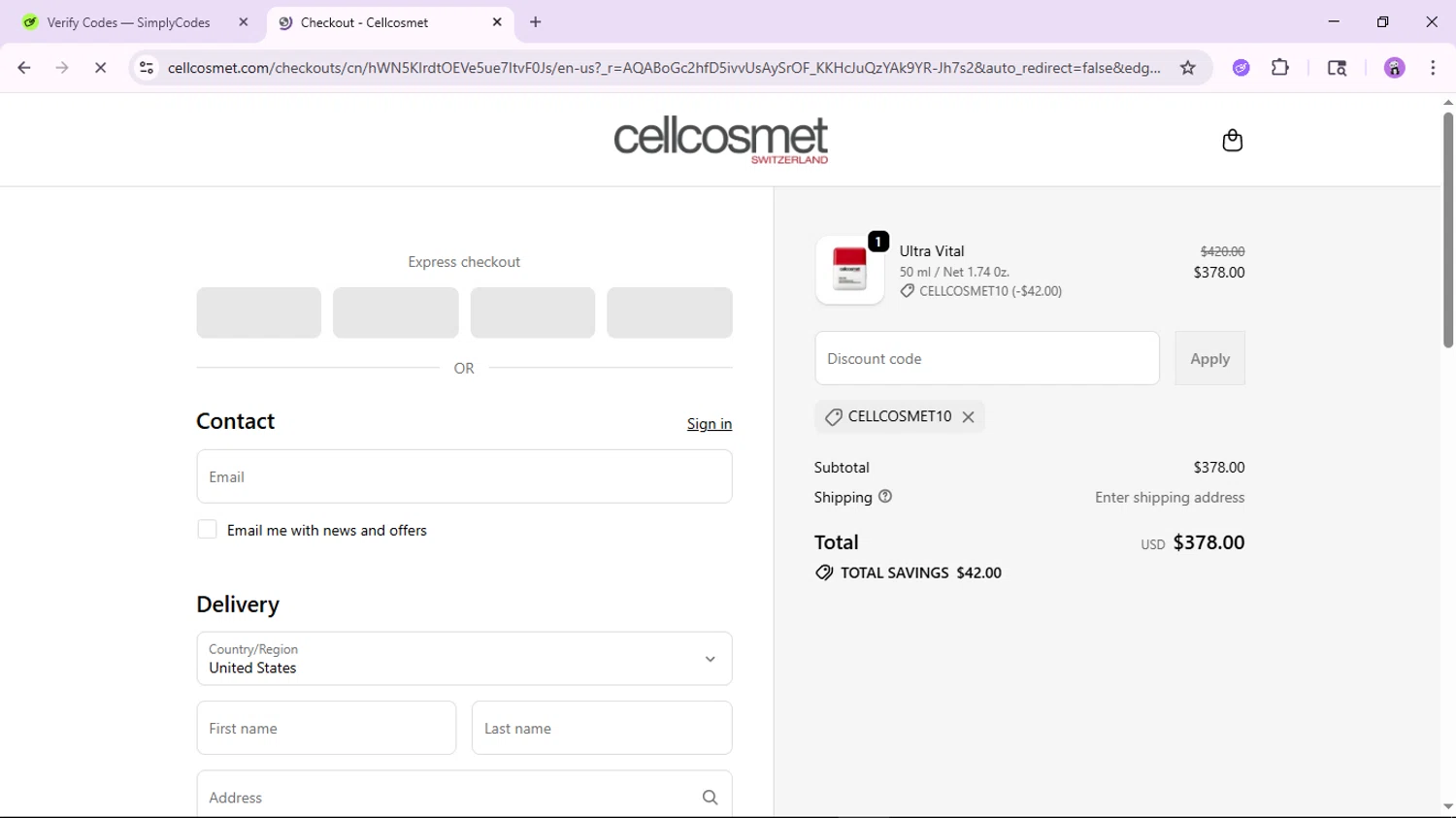
Task: Click the scrollbar down arrow
Action: [1448, 806]
